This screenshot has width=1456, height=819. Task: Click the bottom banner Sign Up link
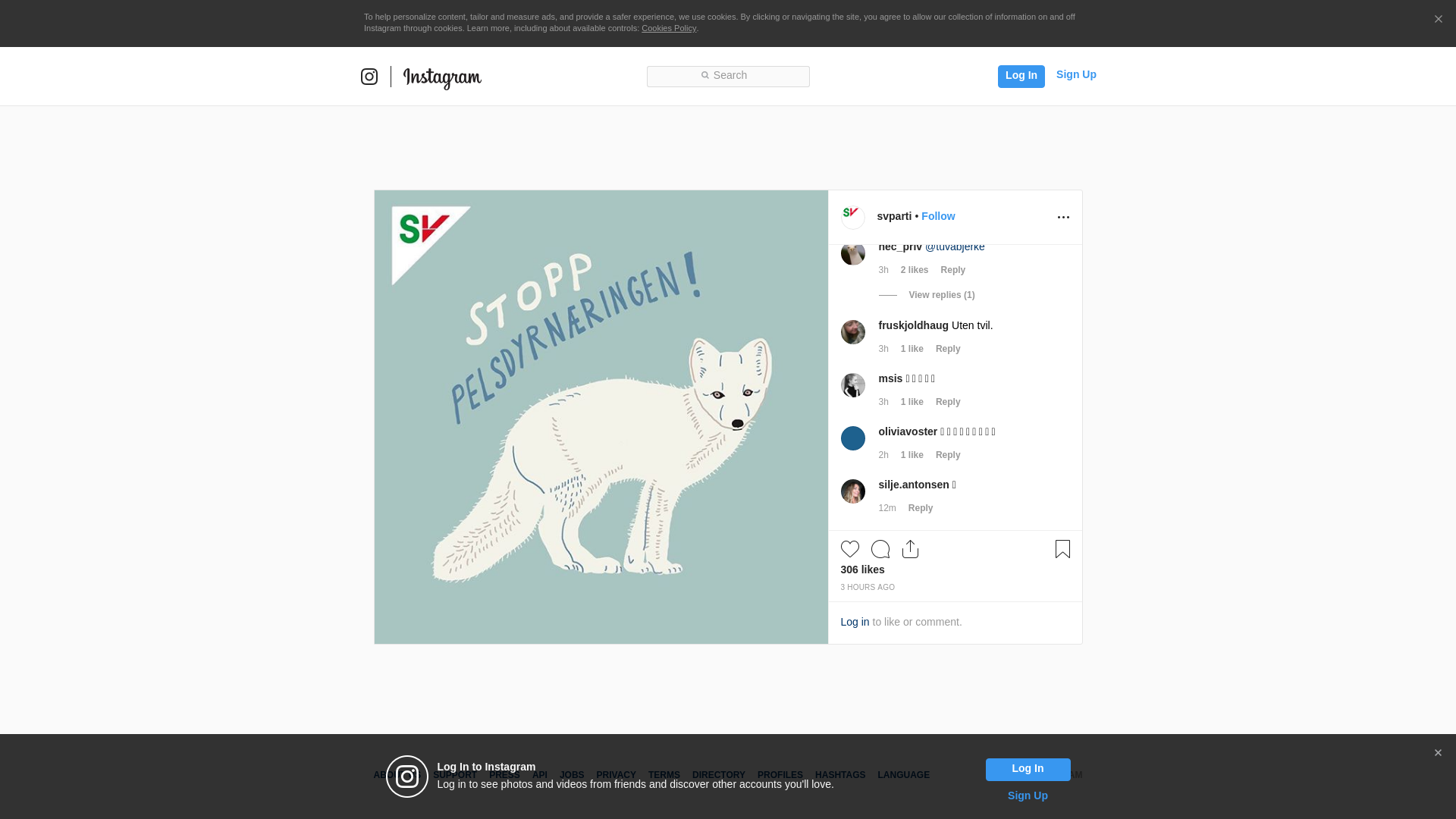[1028, 795]
